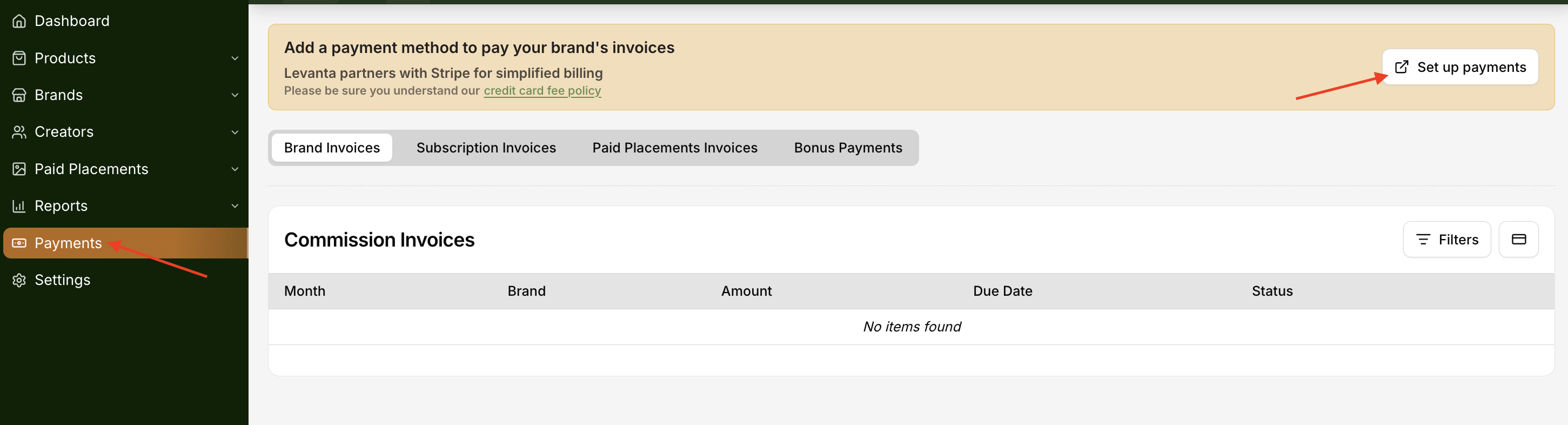Click the Dashboard home icon
Screen dimensions: 1568x425
(19, 21)
